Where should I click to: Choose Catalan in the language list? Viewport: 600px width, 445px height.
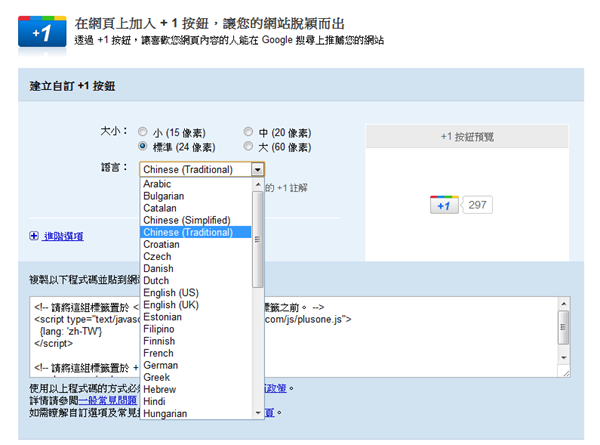[x=196, y=208]
